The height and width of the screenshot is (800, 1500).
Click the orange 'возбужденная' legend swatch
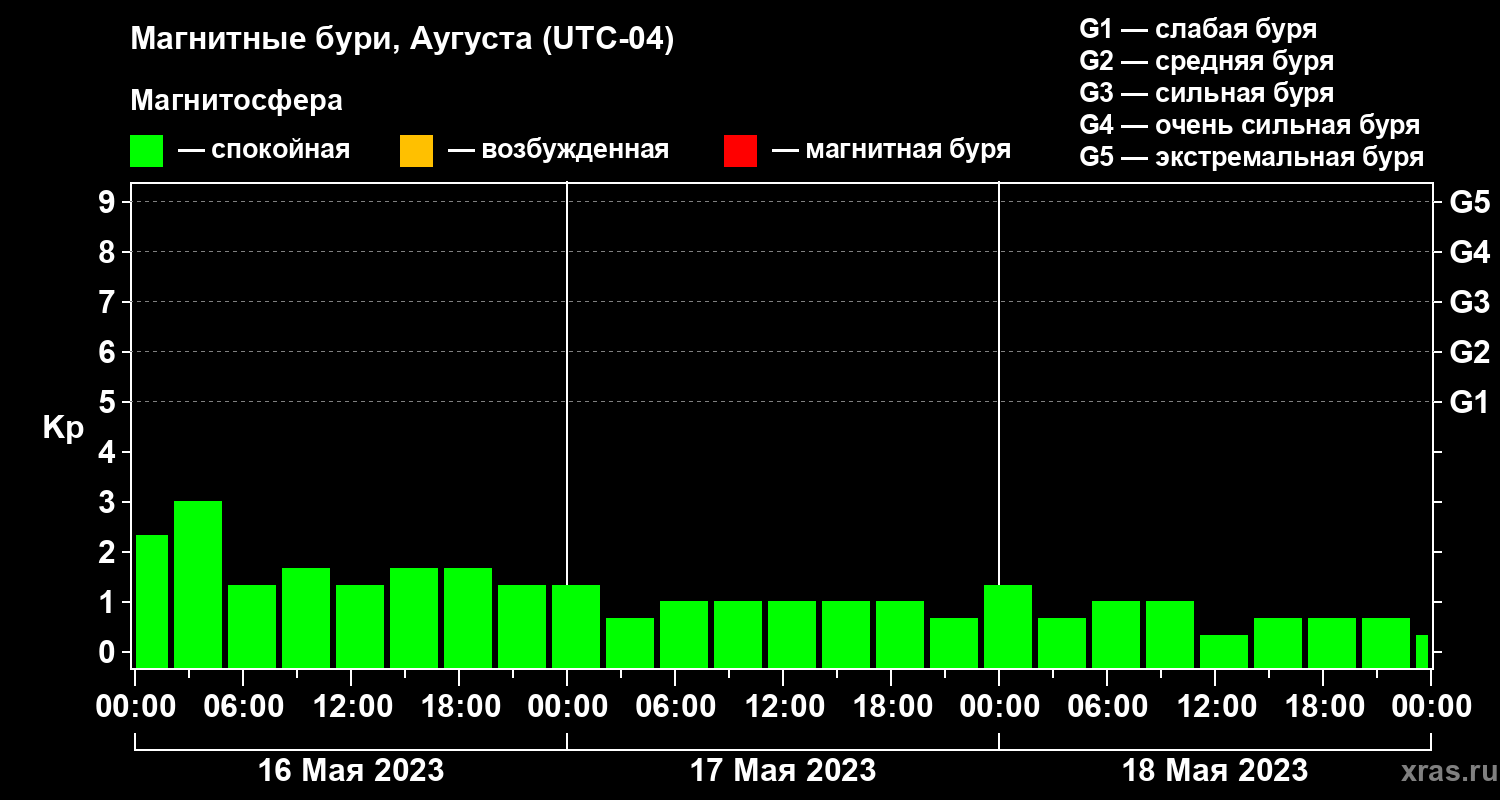[x=416, y=151]
